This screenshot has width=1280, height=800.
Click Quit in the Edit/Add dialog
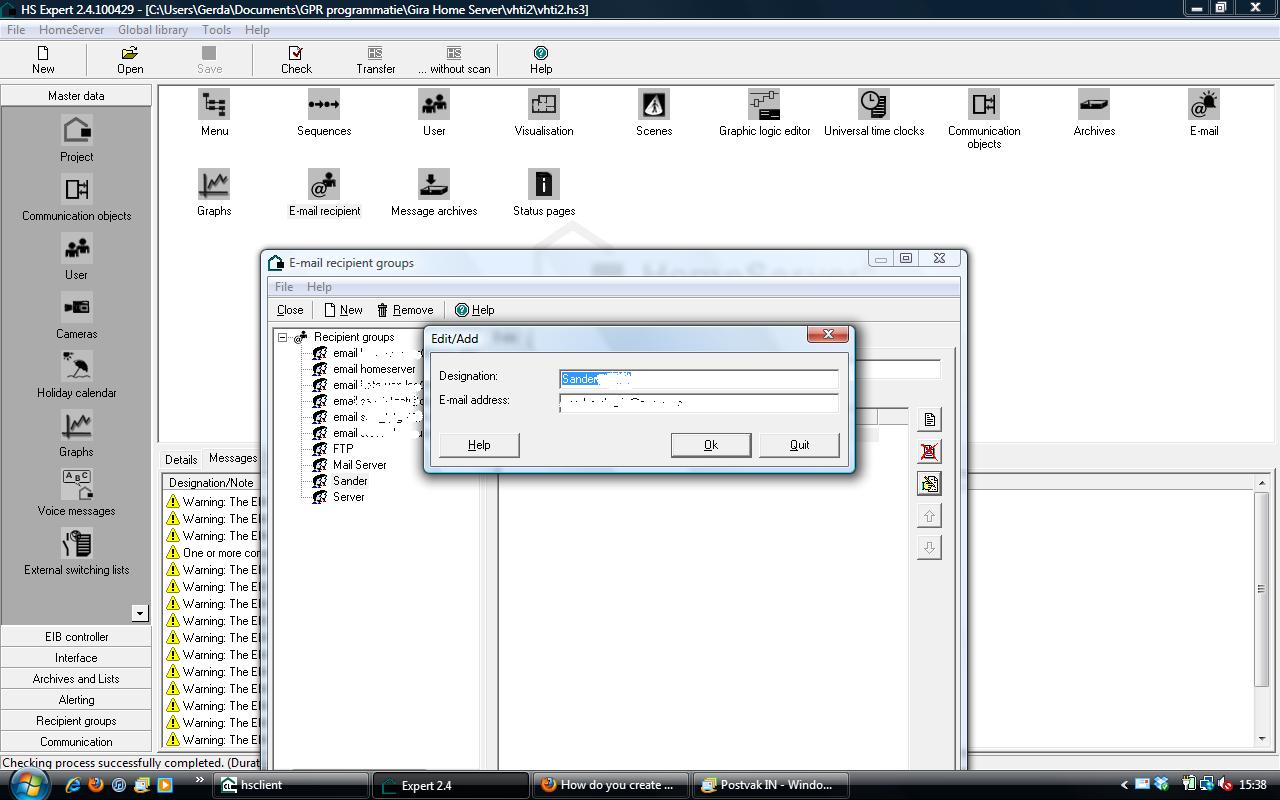pos(799,445)
